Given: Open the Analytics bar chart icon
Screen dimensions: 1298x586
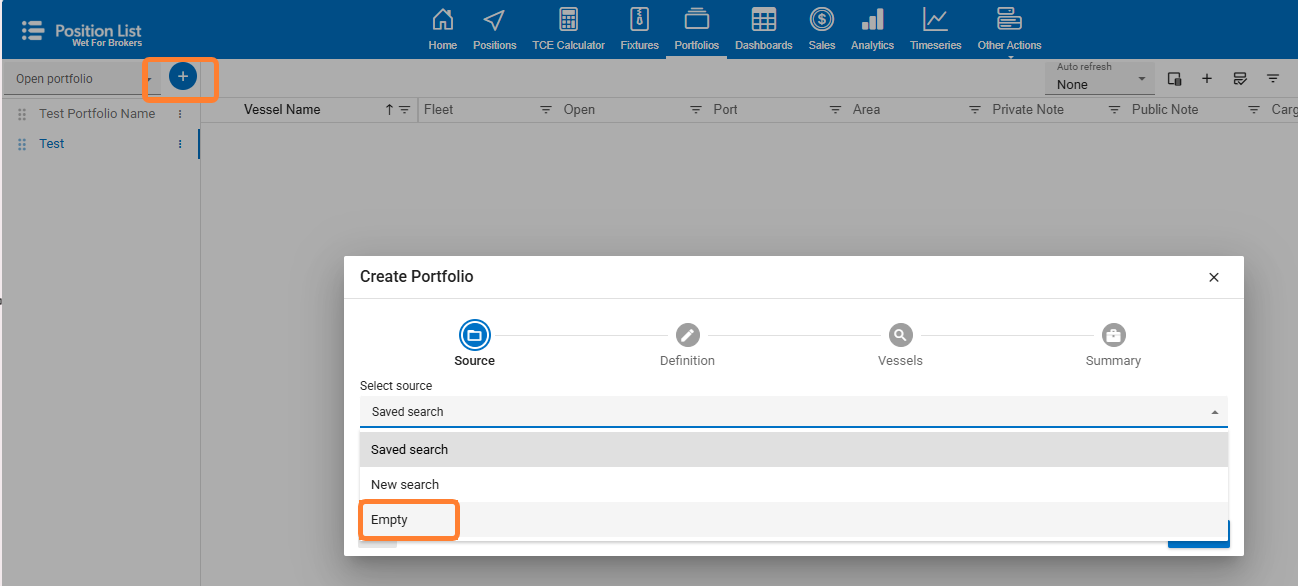Looking at the screenshot, I should (x=872, y=21).
